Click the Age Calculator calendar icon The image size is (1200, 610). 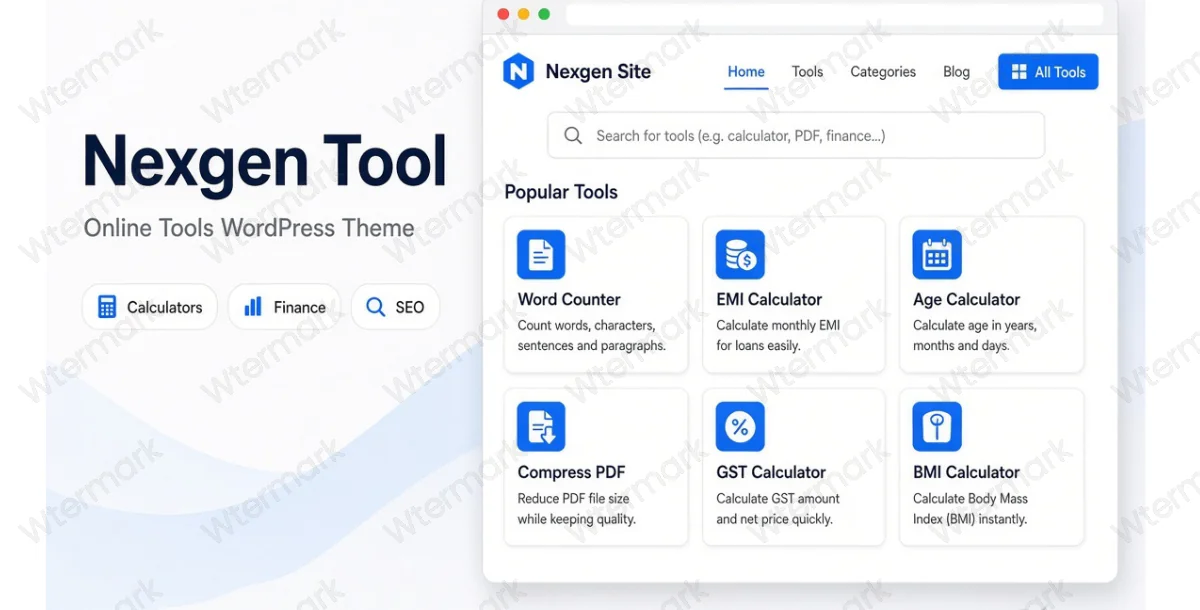click(x=937, y=255)
